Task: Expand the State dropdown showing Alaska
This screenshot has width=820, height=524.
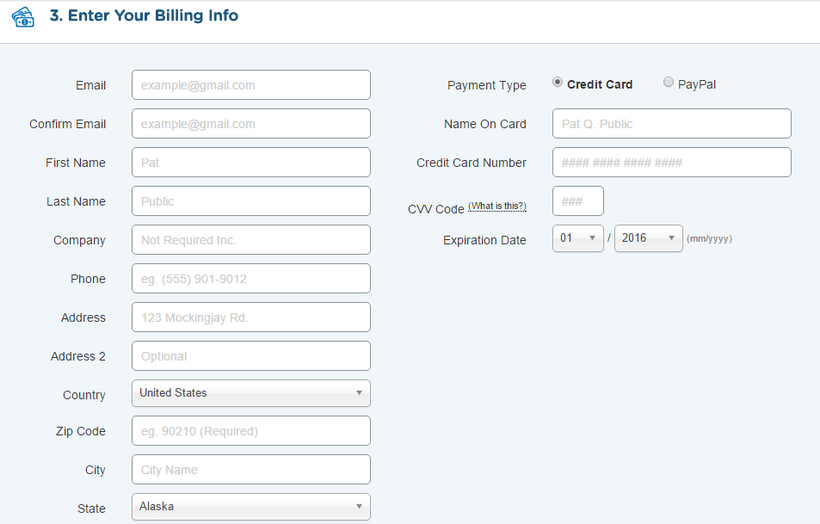Action: (x=251, y=507)
